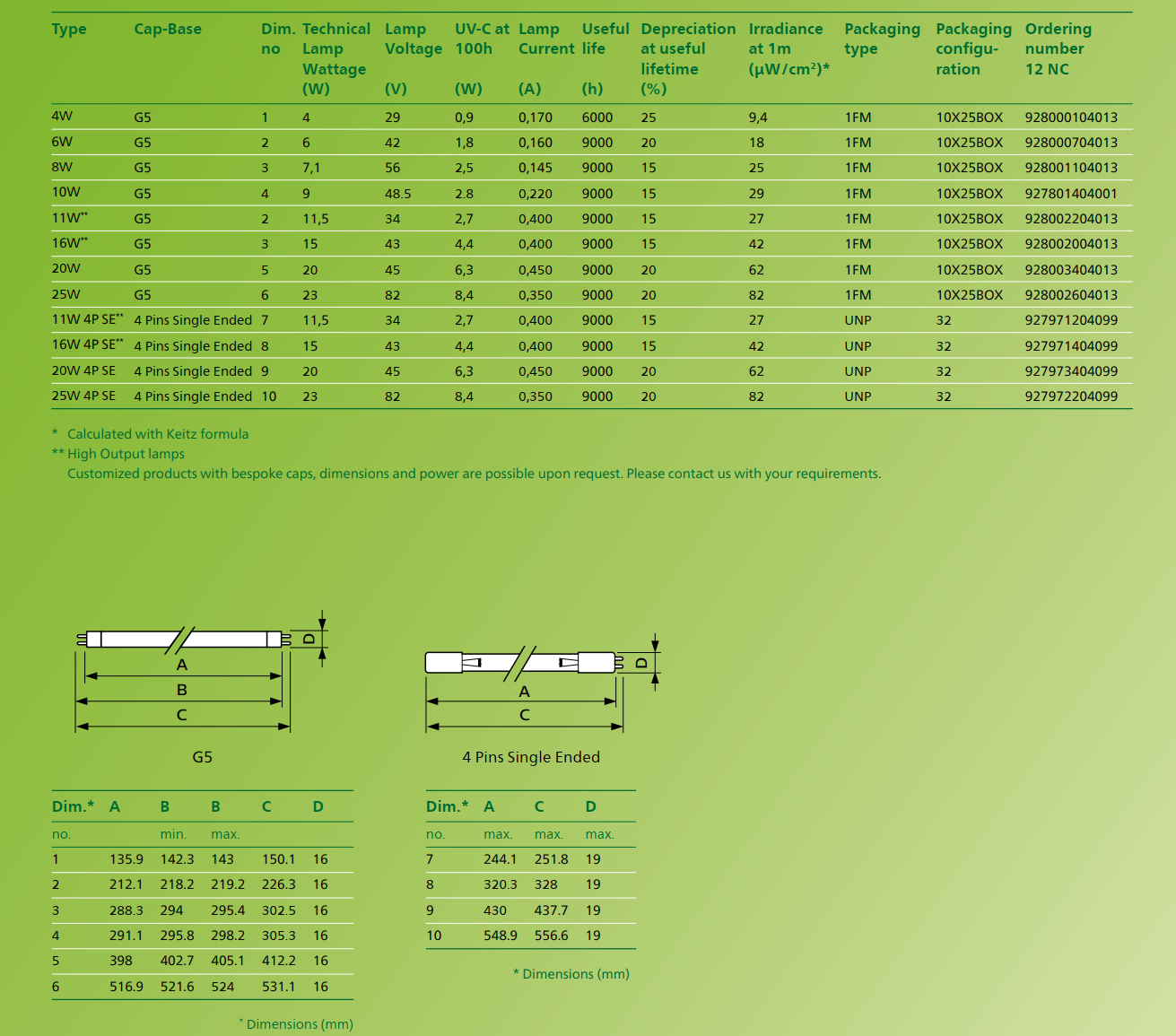The image size is (1176, 1036).
Task: Select the "Ordering number 12 NC" column header
Action: pos(1058,49)
